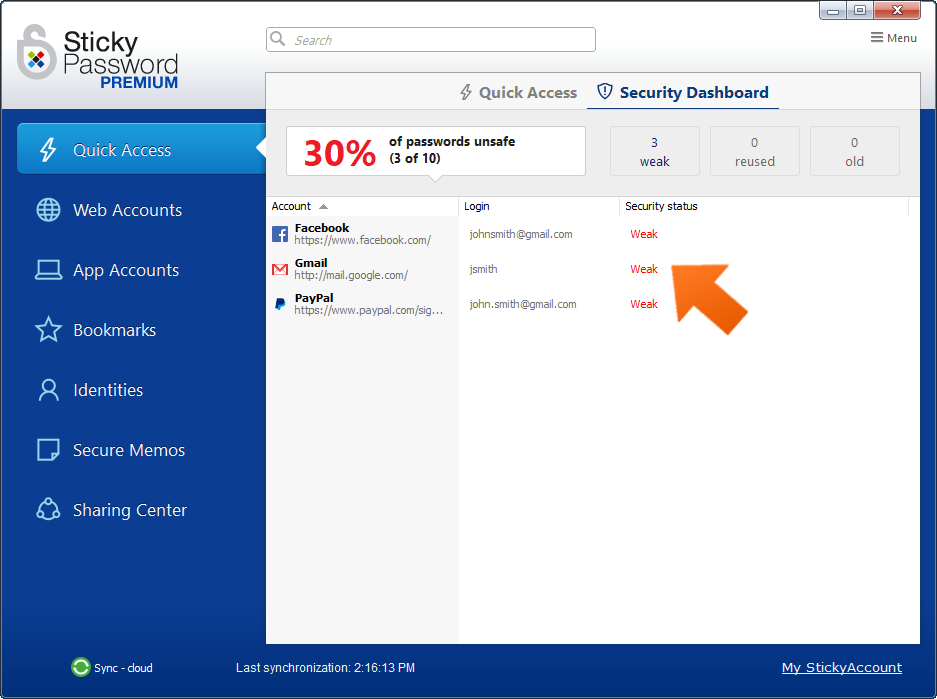
Task: Click the Secure Memos note icon
Action: [48, 450]
